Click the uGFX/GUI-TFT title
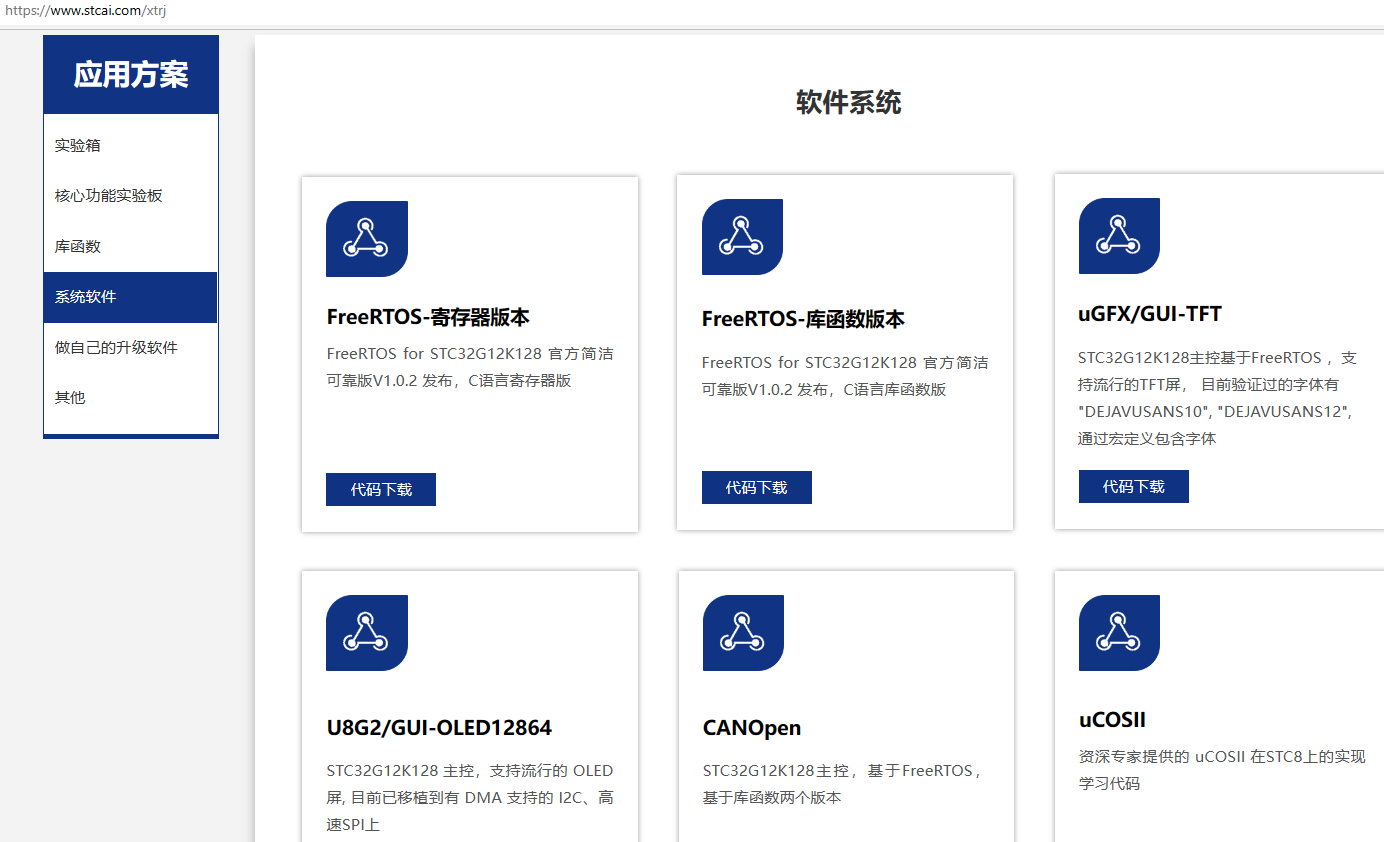 coord(1150,314)
